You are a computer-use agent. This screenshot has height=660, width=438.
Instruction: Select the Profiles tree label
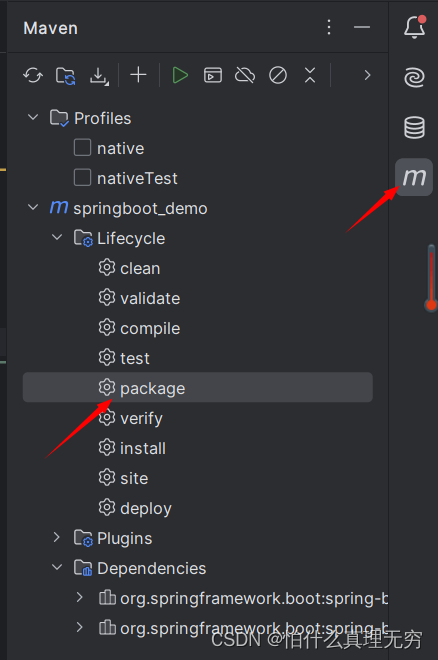(x=103, y=118)
